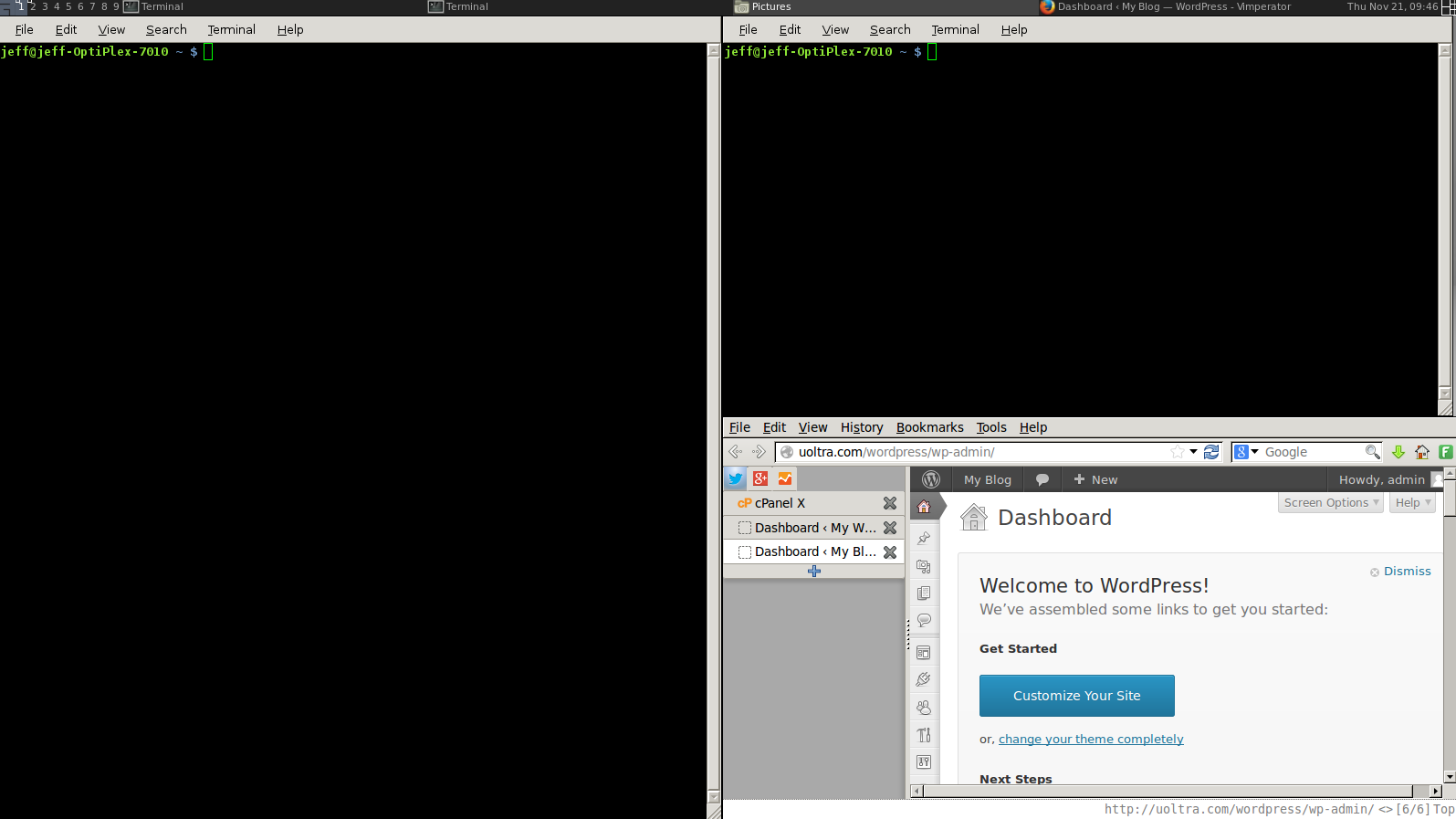Click the browser page horizontal scrollbar

[1176, 791]
